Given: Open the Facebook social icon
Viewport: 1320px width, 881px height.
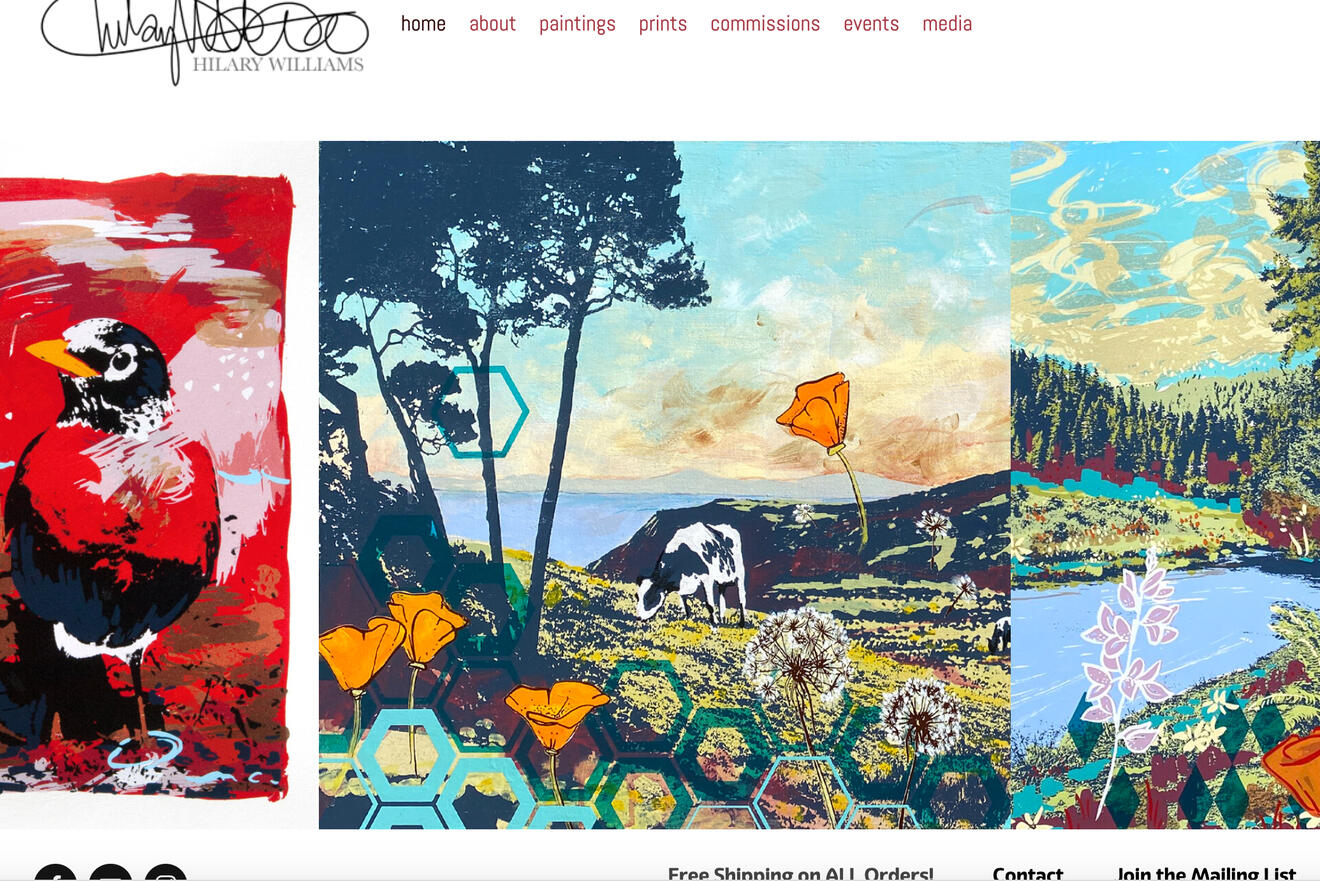Looking at the screenshot, I should (x=55, y=873).
